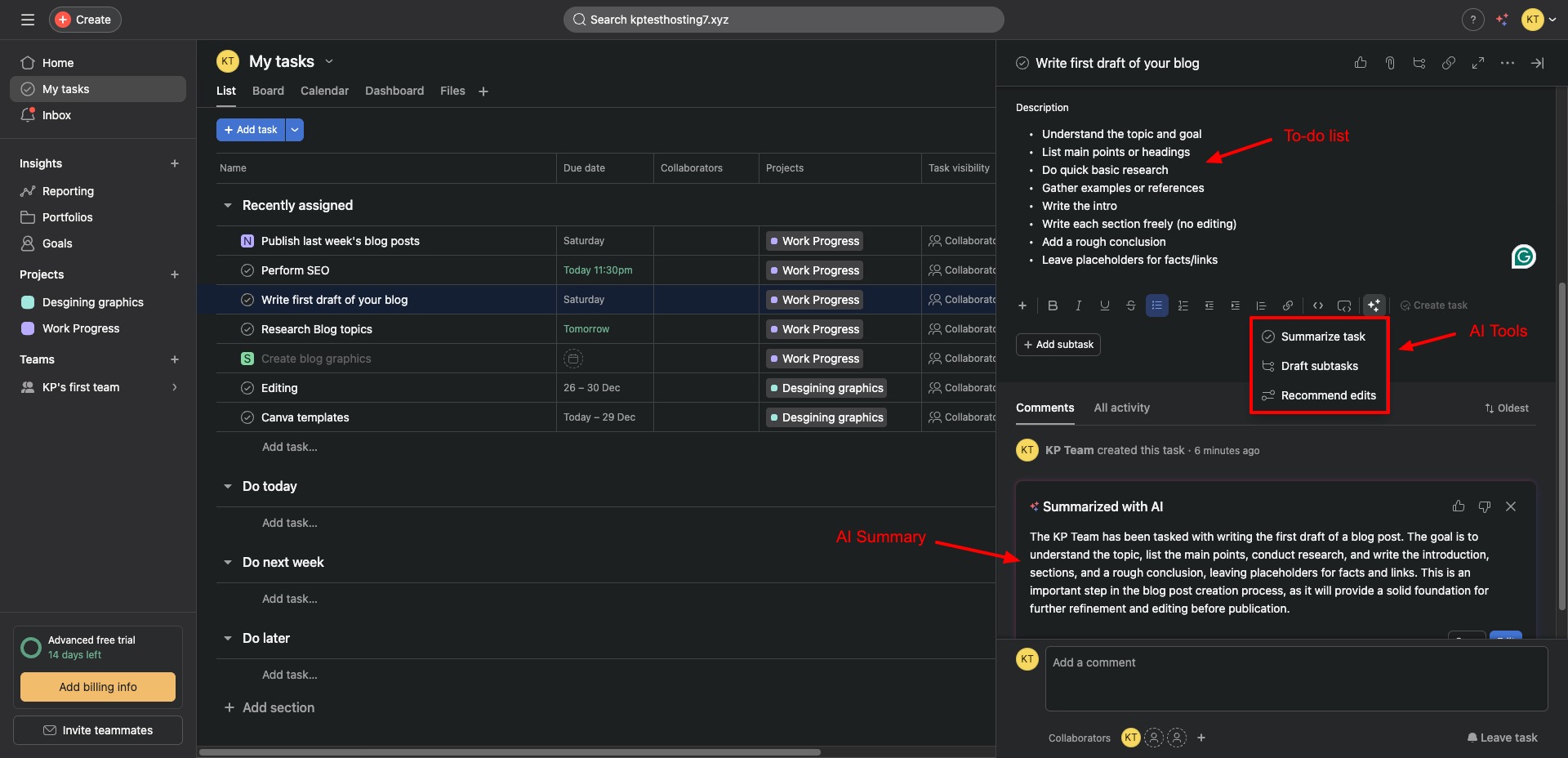Click the thumbs up like icon in task header
This screenshot has height=758, width=1568.
1361,63
